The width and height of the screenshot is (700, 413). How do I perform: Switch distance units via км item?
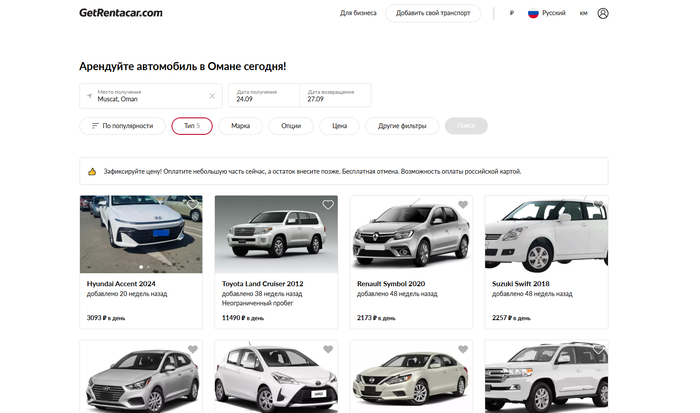pos(583,14)
